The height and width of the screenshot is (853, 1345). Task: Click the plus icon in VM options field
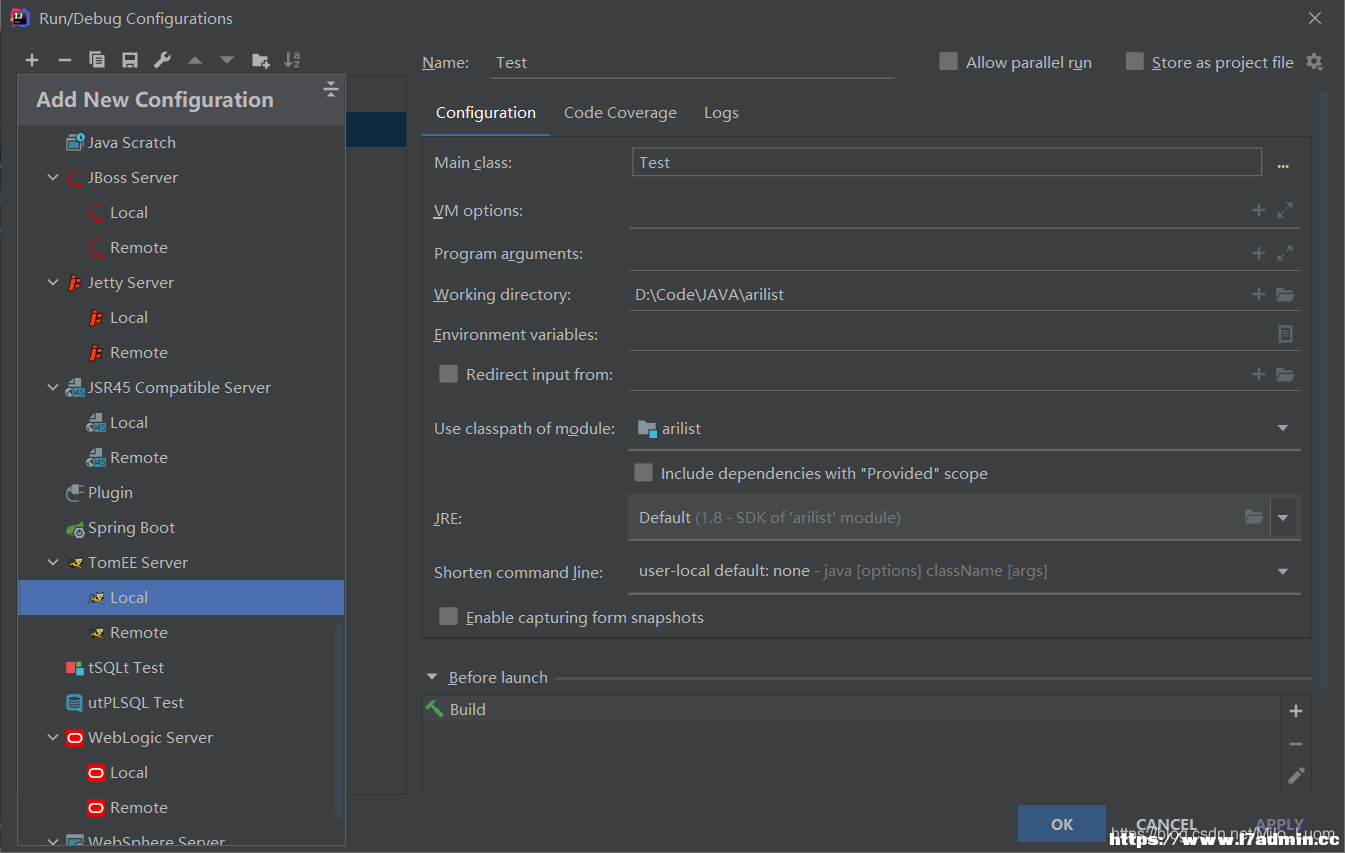1259,210
